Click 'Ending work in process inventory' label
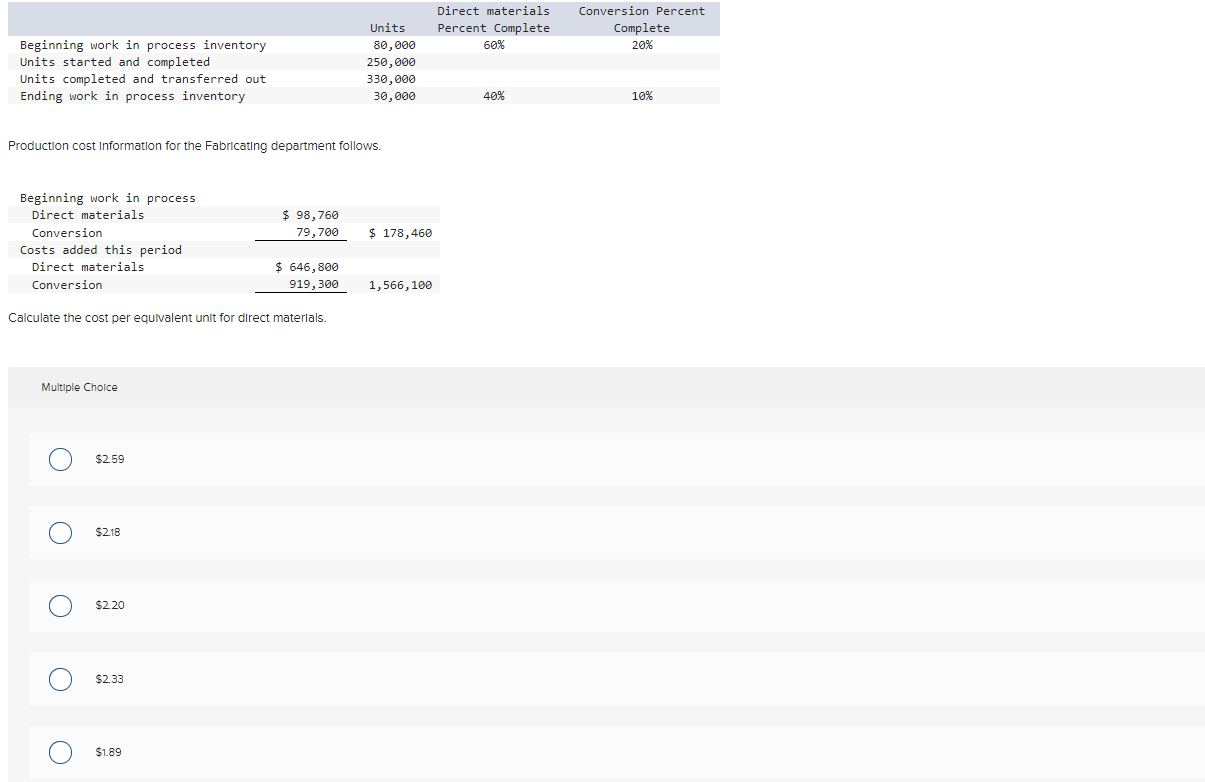This screenshot has height=782, width=1205. [x=132, y=96]
